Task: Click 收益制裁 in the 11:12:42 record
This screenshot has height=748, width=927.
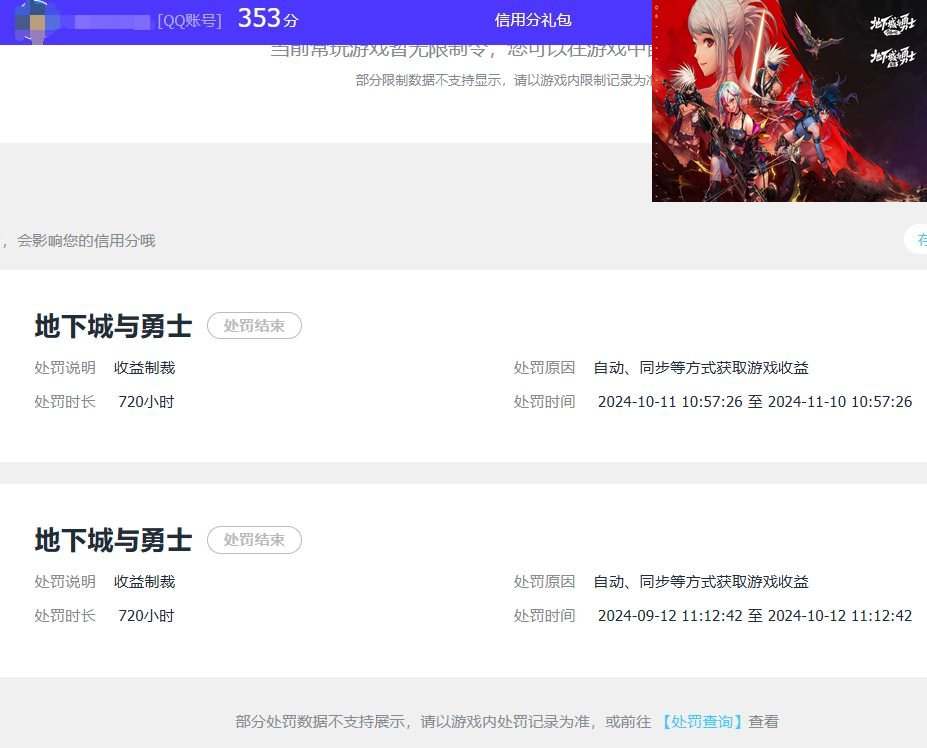Action: point(144,582)
